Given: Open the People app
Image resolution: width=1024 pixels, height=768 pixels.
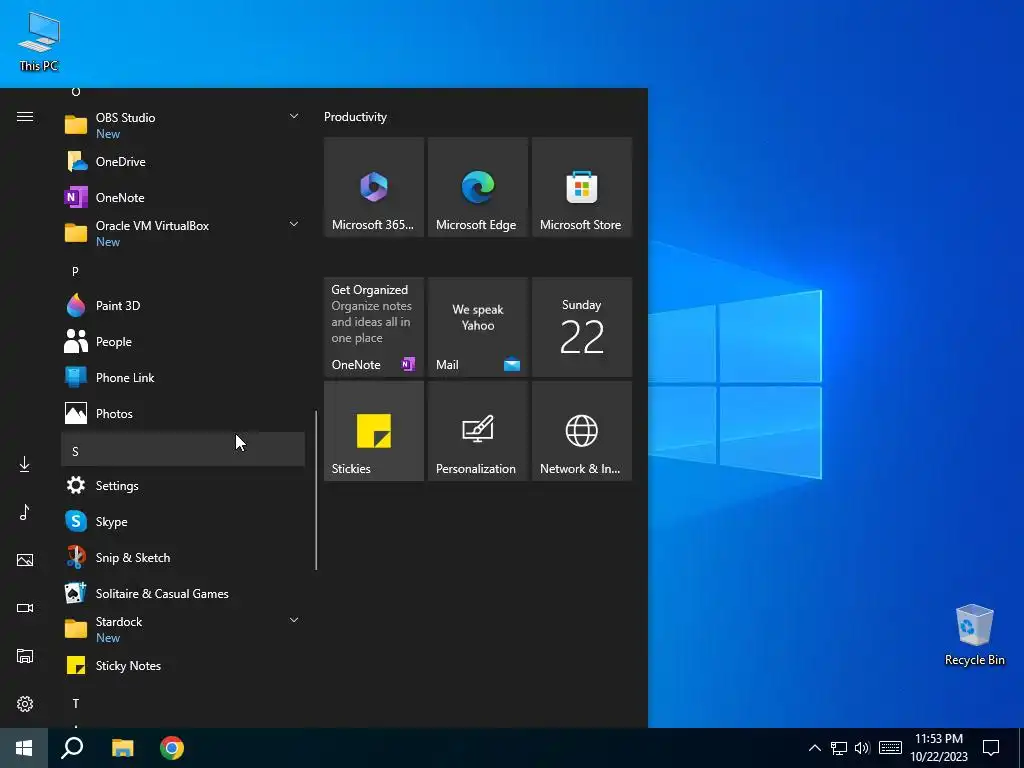Looking at the screenshot, I should tap(183, 342).
